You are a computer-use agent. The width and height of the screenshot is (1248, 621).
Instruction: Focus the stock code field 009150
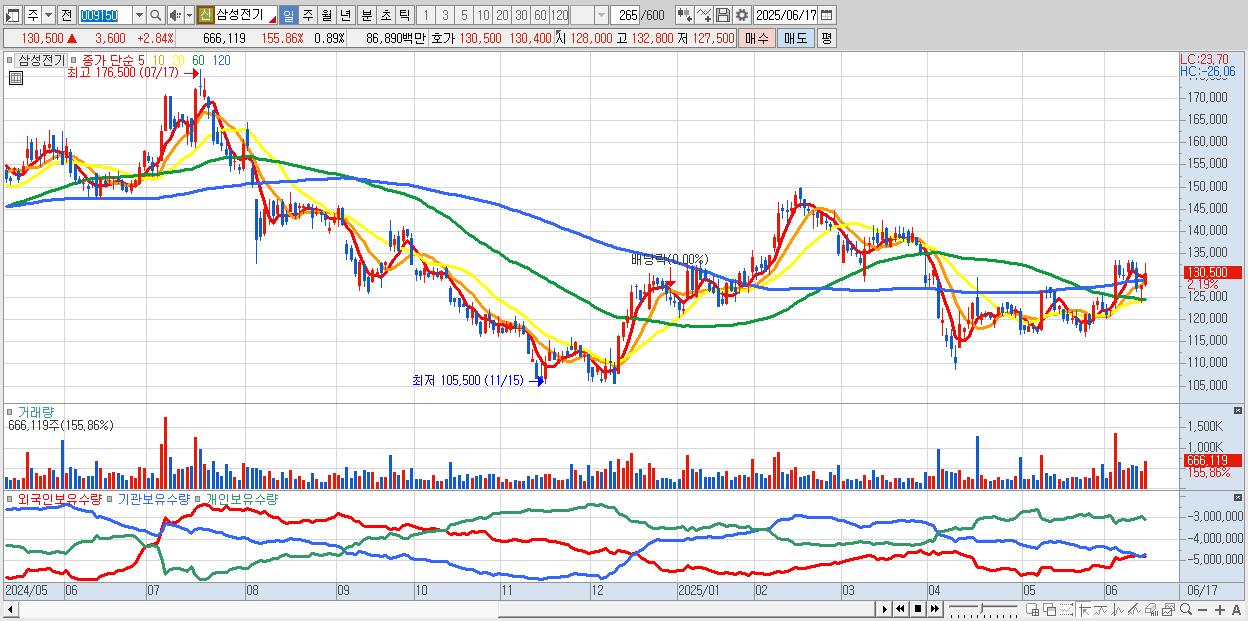[x=105, y=15]
